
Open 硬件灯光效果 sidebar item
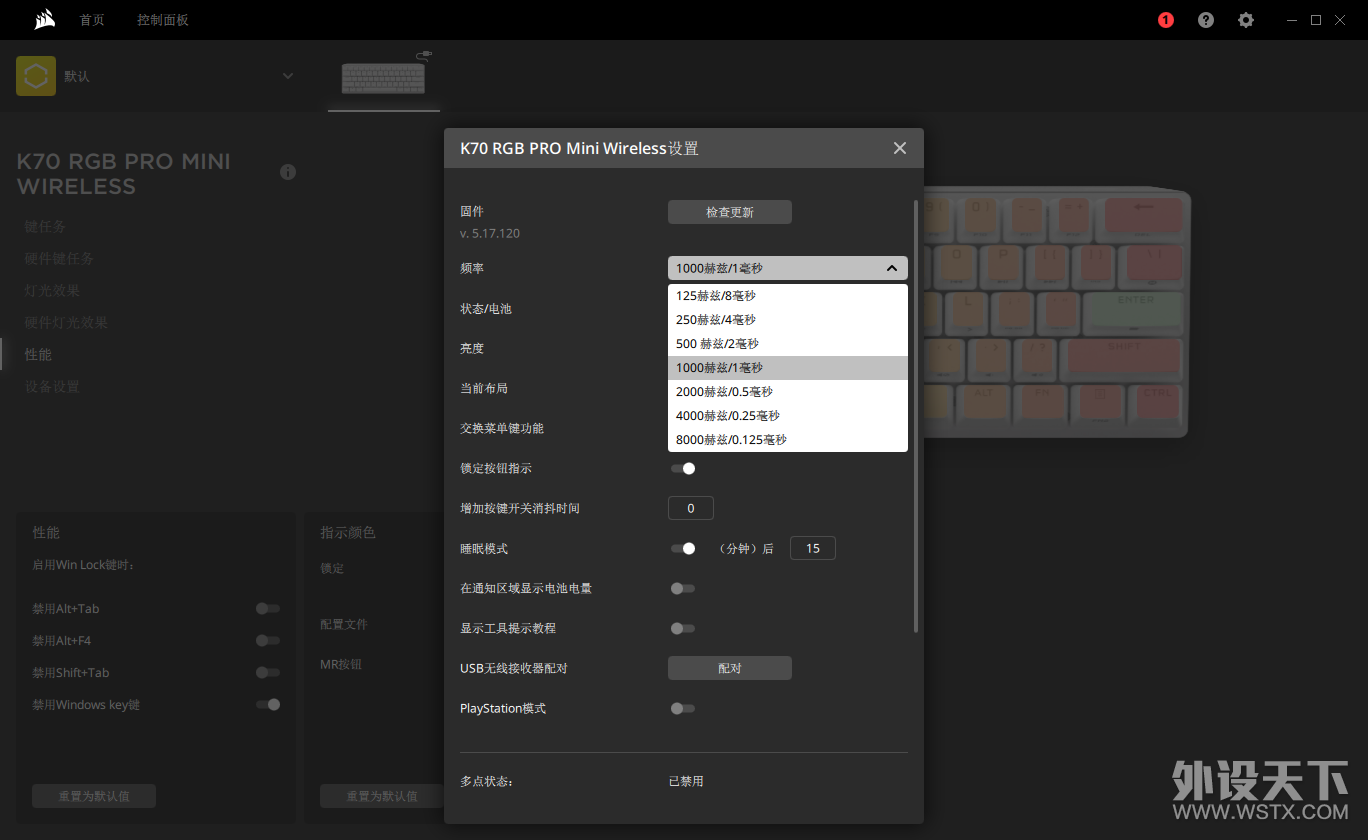pos(66,323)
